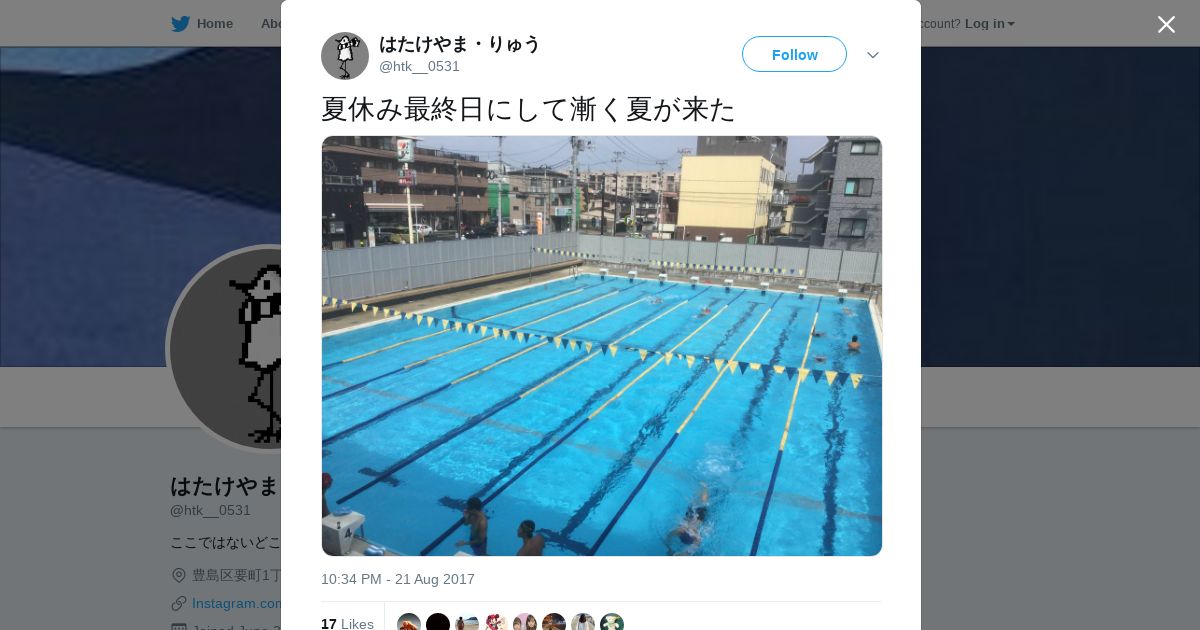Enlarge the swimming pool photo
The height and width of the screenshot is (630, 1200).
pyautogui.click(x=602, y=346)
